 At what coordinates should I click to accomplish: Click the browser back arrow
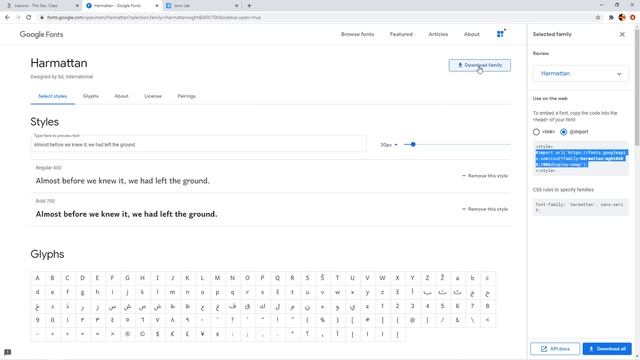(7, 18)
